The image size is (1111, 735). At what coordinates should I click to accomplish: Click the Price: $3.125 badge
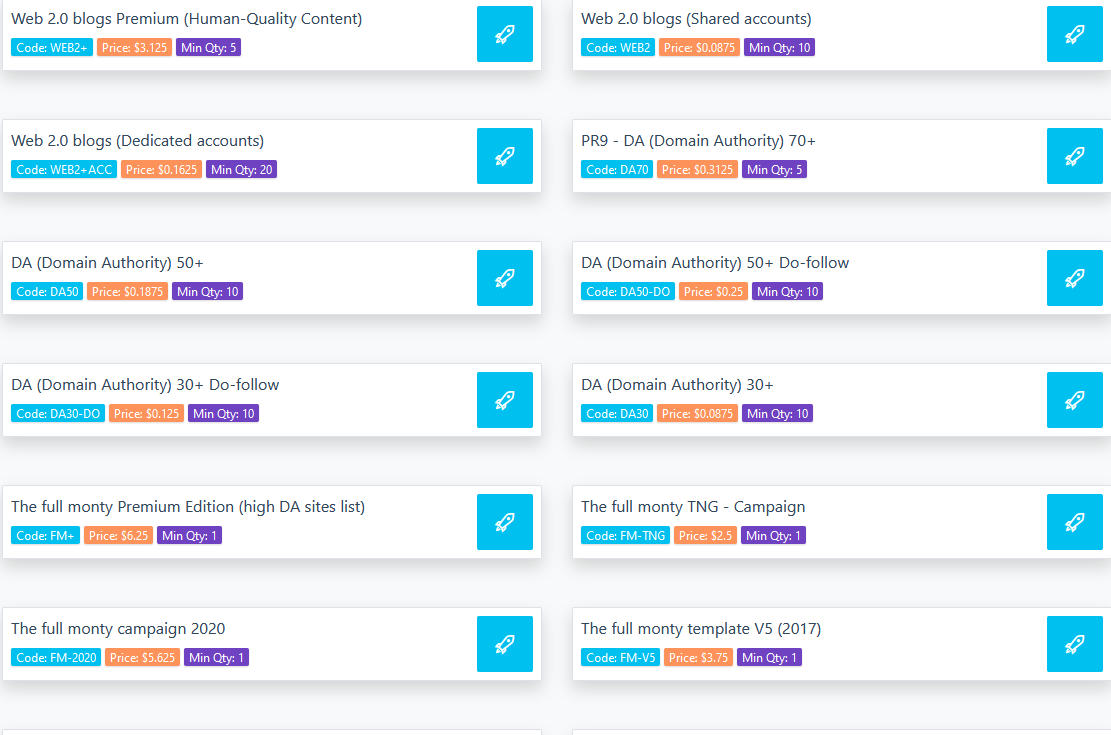coord(135,47)
